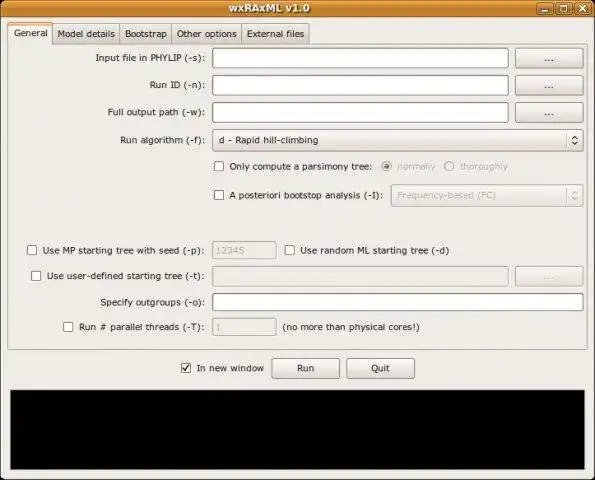Open the Run algorithm dropdown
The width and height of the screenshot is (595, 480).
pyautogui.click(x=397, y=140)
